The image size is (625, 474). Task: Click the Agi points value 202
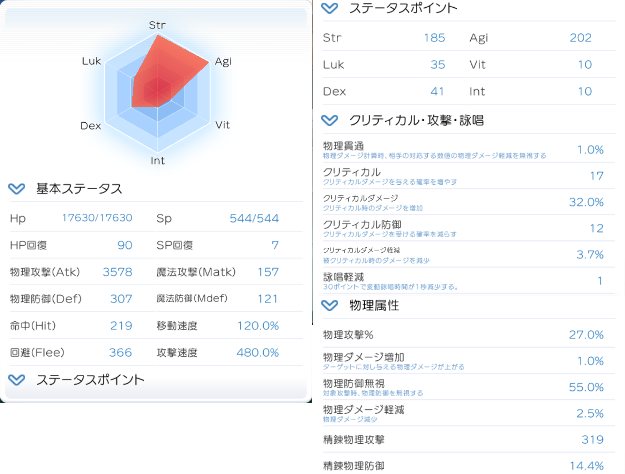[580, 38]
